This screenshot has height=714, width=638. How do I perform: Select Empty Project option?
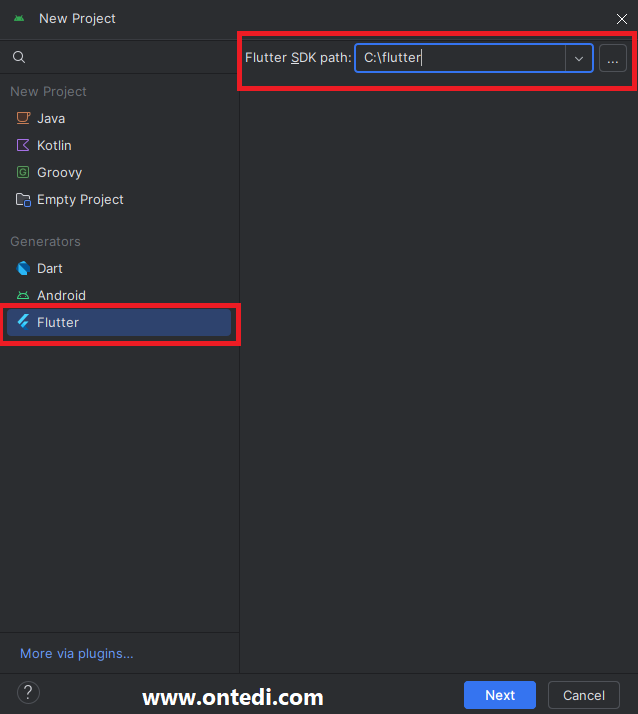coord(118,199)
